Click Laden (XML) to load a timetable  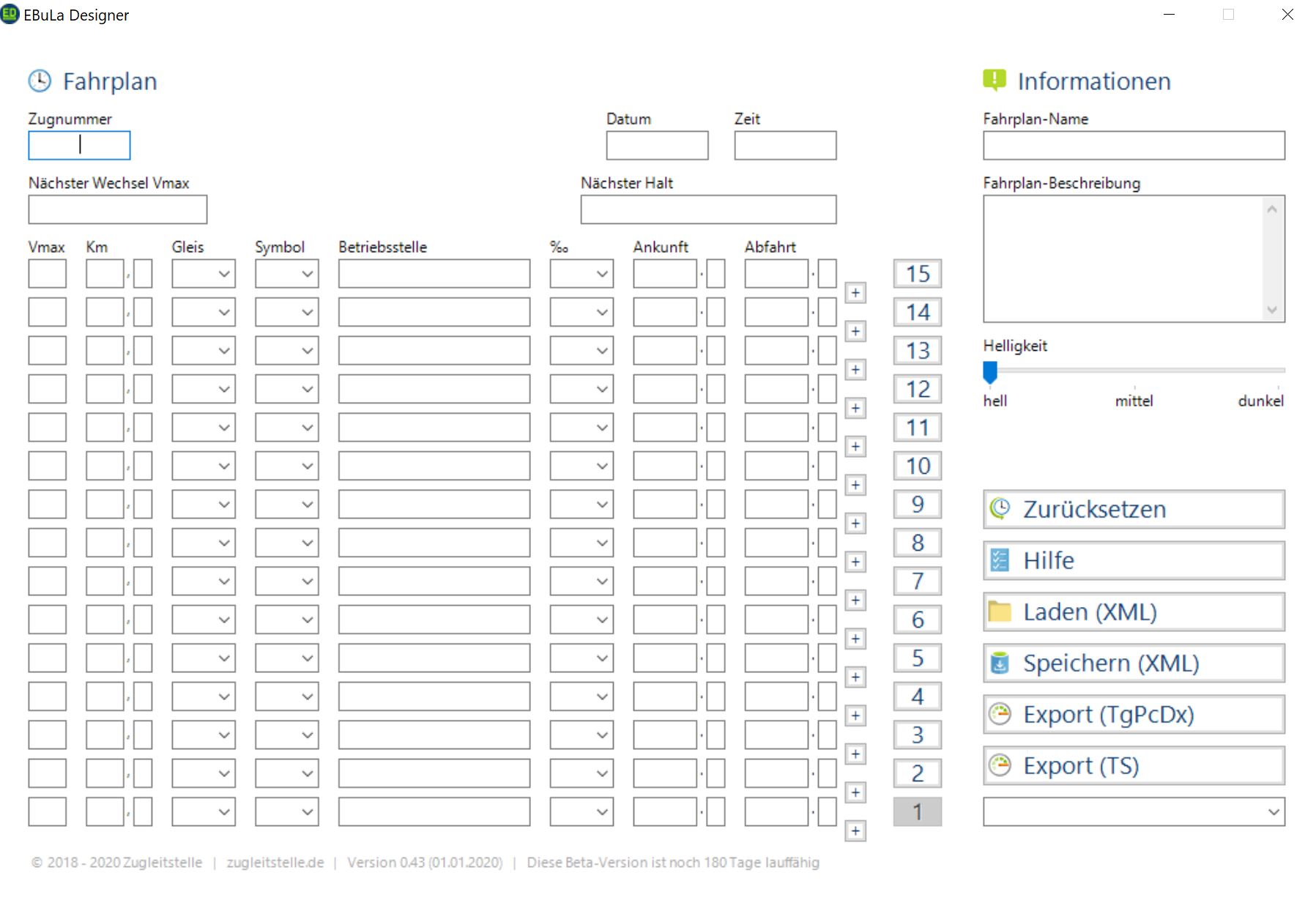tap(1134, 611)
